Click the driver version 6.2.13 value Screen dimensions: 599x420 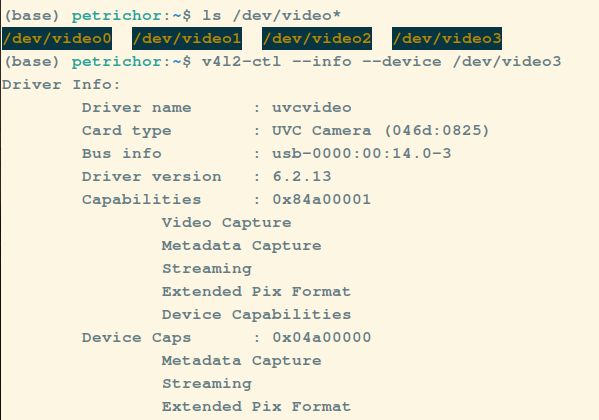pos(302,177)
